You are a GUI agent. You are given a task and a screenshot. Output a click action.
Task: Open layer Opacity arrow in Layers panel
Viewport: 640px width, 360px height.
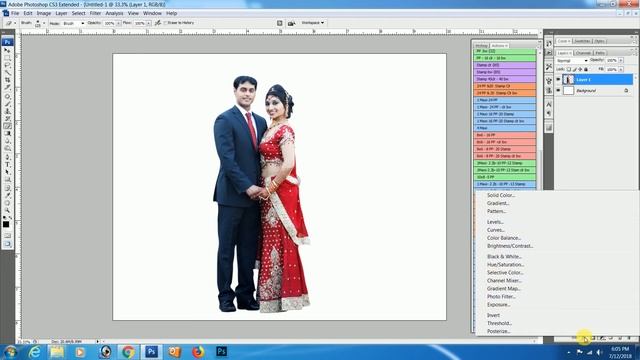point(621,60)
